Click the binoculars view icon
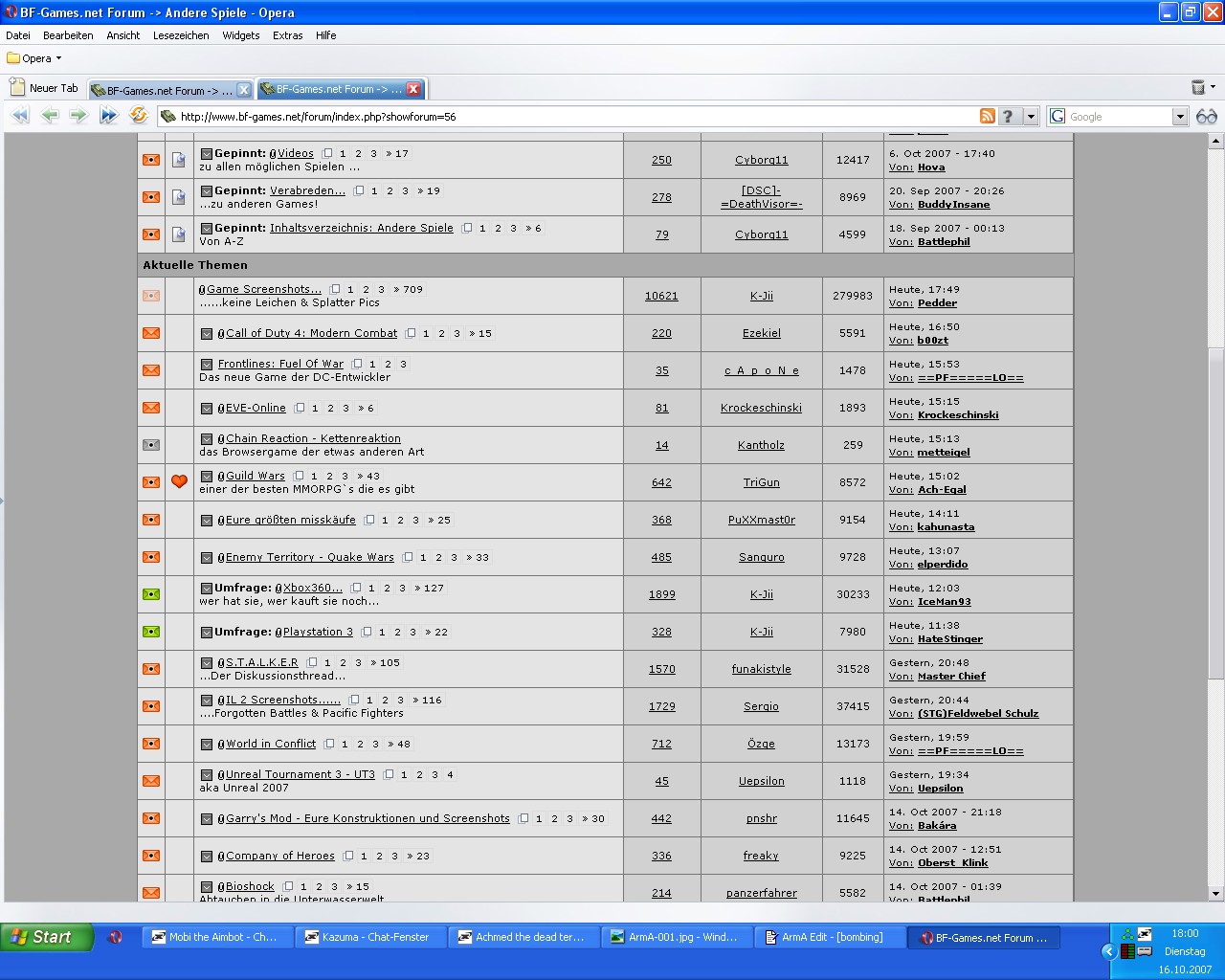The image size is (1225, 980). coord(1207,116)
